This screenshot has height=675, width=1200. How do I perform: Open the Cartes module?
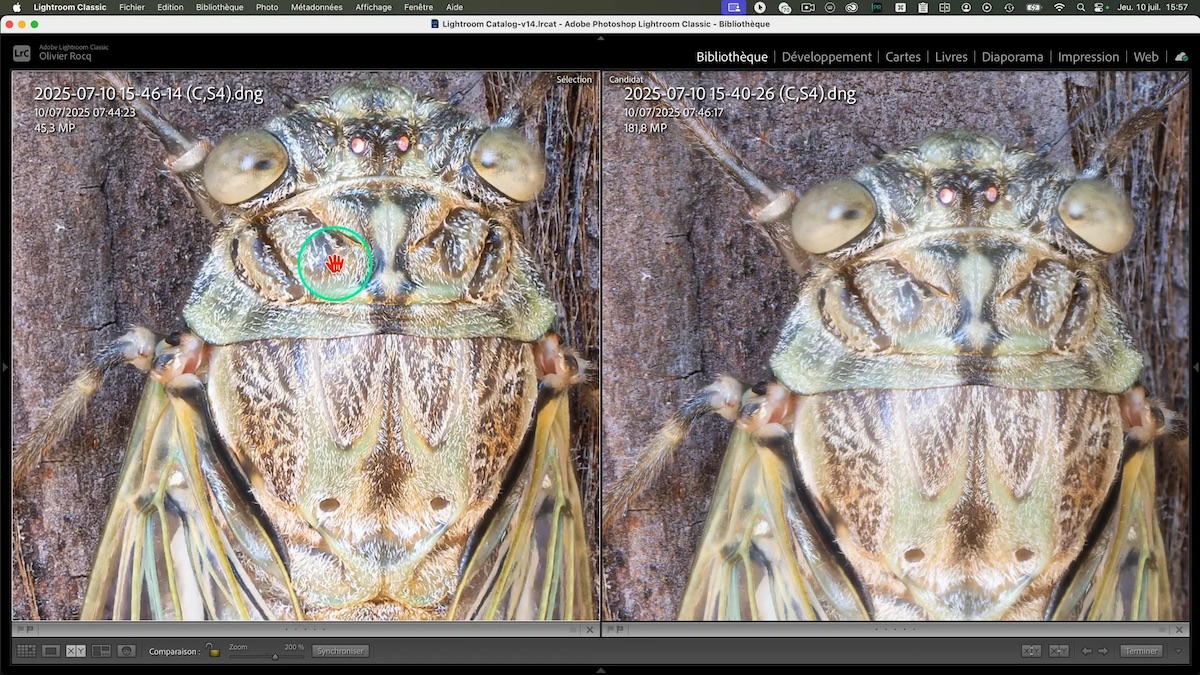tap(903, 57)
